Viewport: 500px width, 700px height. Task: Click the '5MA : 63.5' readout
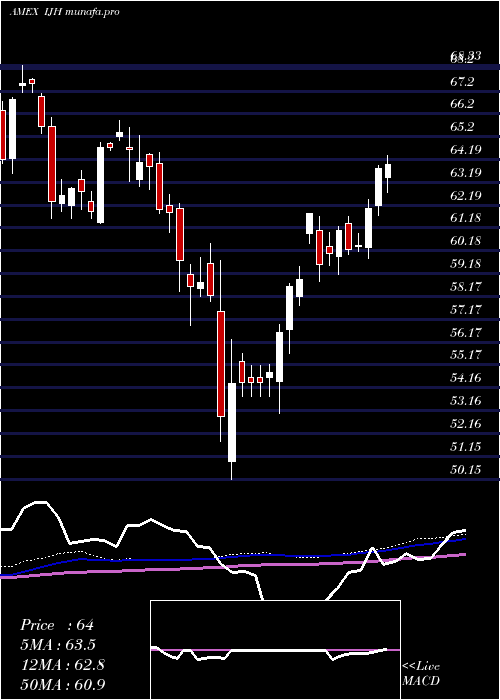58,645
